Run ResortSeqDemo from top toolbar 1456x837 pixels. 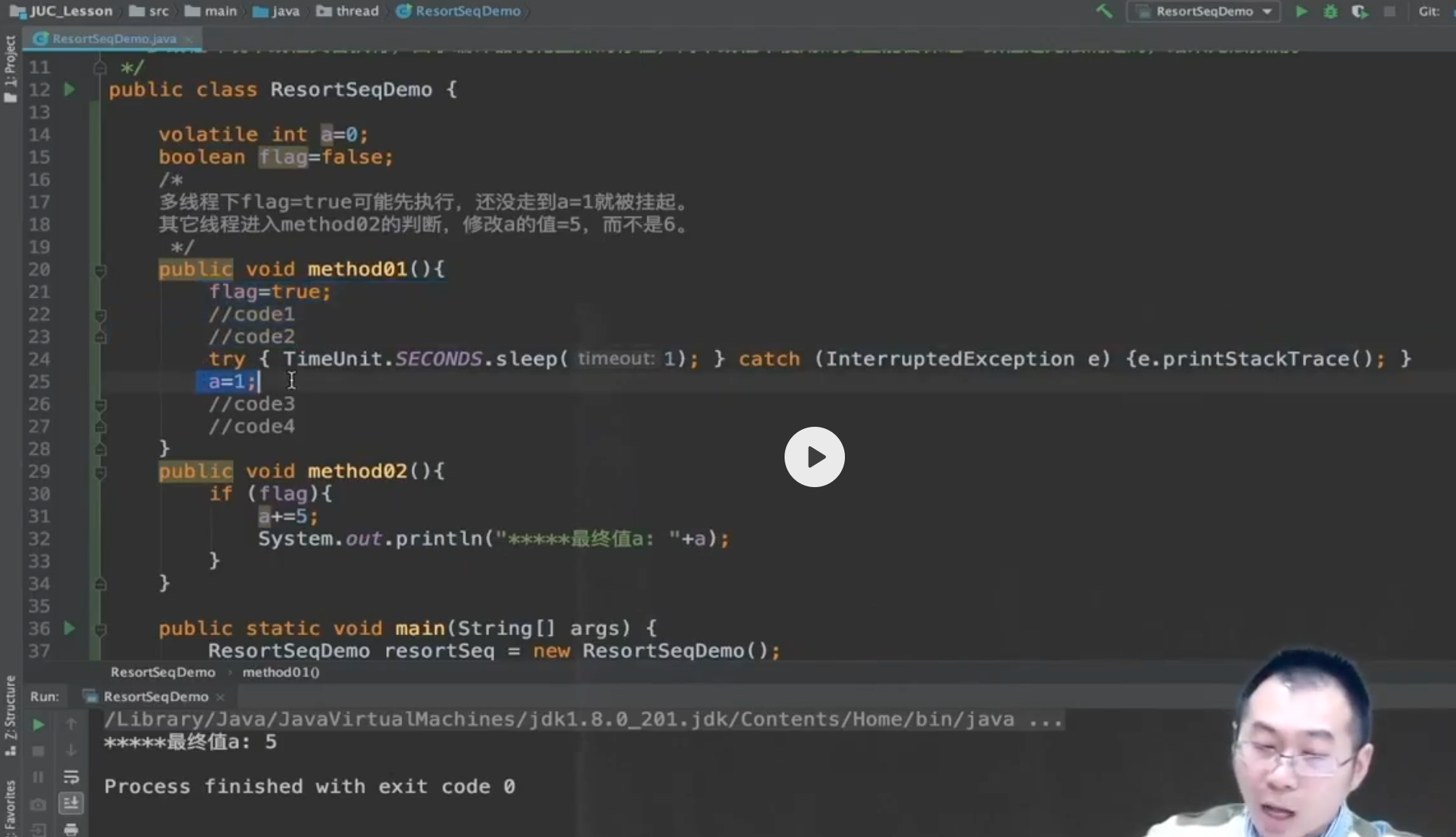(x=1301, y=11)
